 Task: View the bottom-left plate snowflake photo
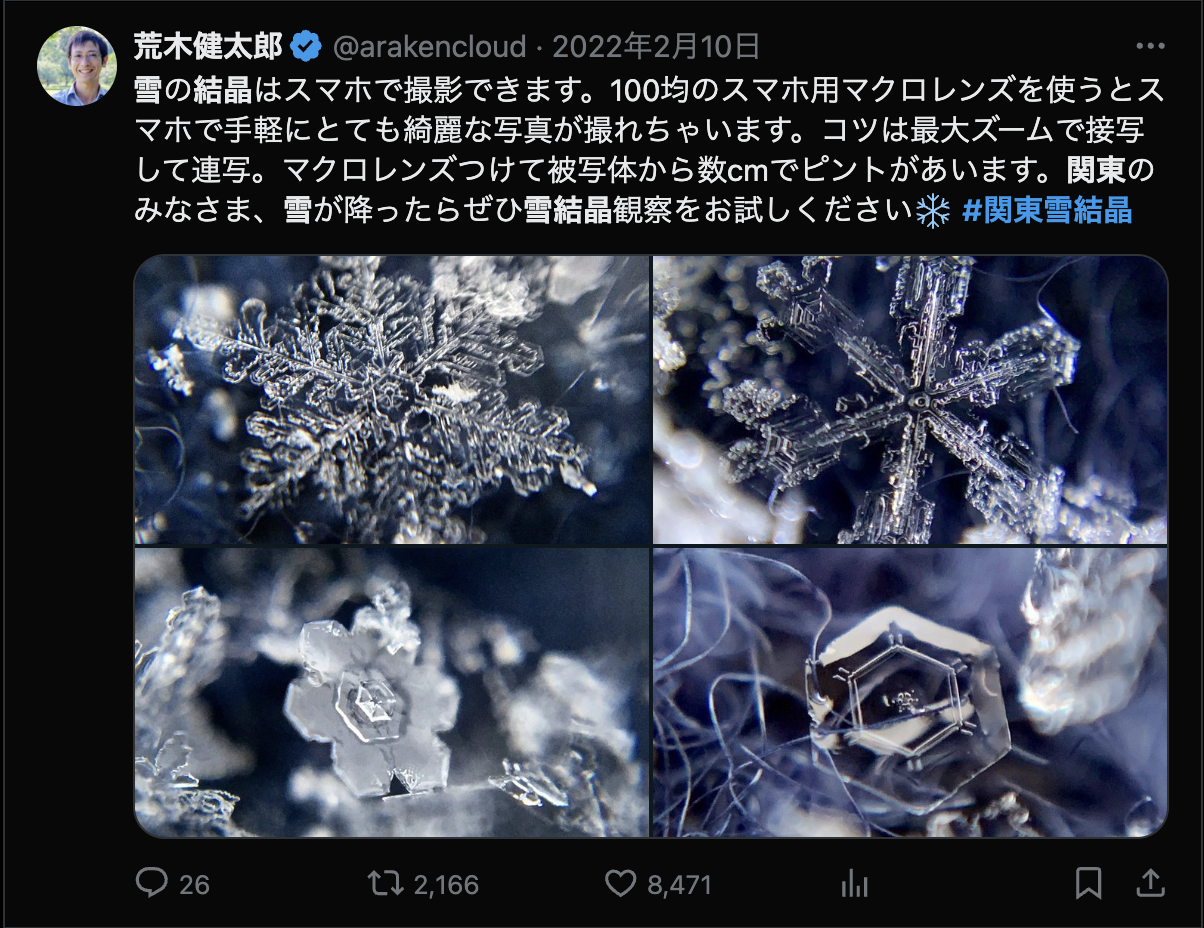tap(392, 692)
